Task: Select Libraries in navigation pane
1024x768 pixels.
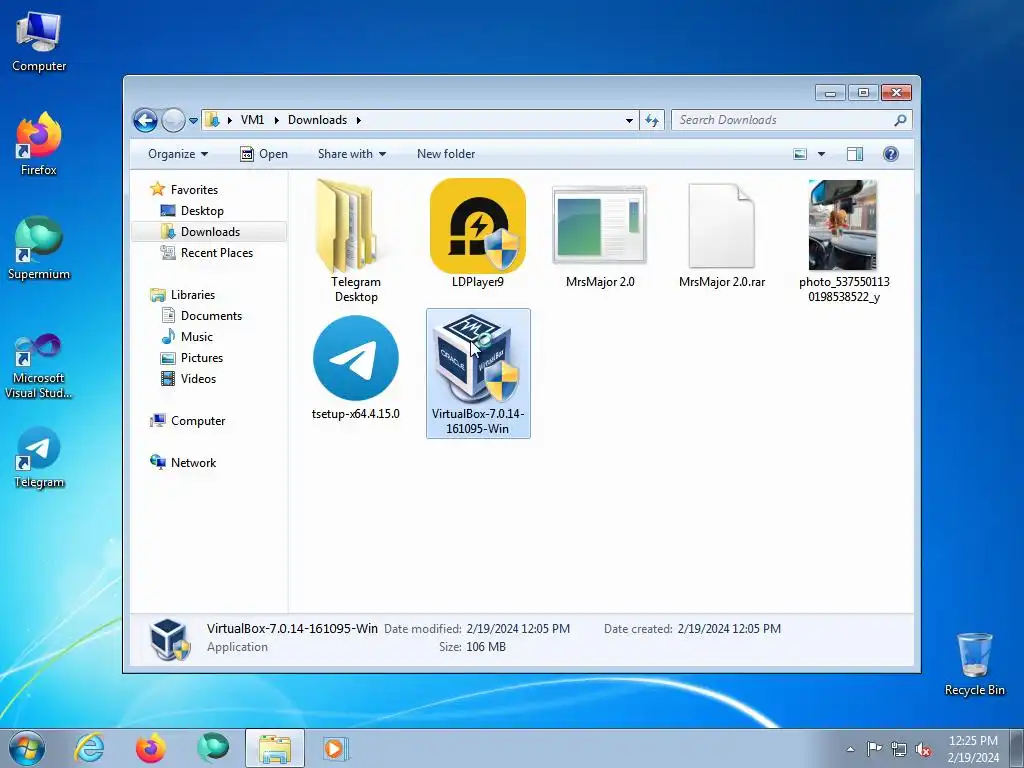Action: pyautogui.click(x=193, y=295)
